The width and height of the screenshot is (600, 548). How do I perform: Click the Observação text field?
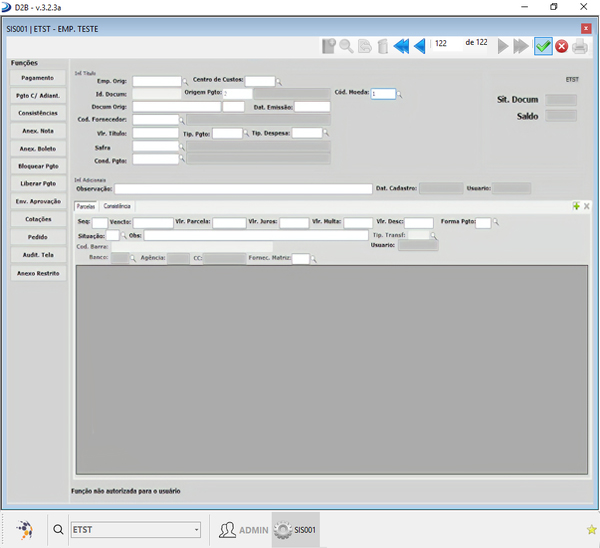[x=243, y=189]
